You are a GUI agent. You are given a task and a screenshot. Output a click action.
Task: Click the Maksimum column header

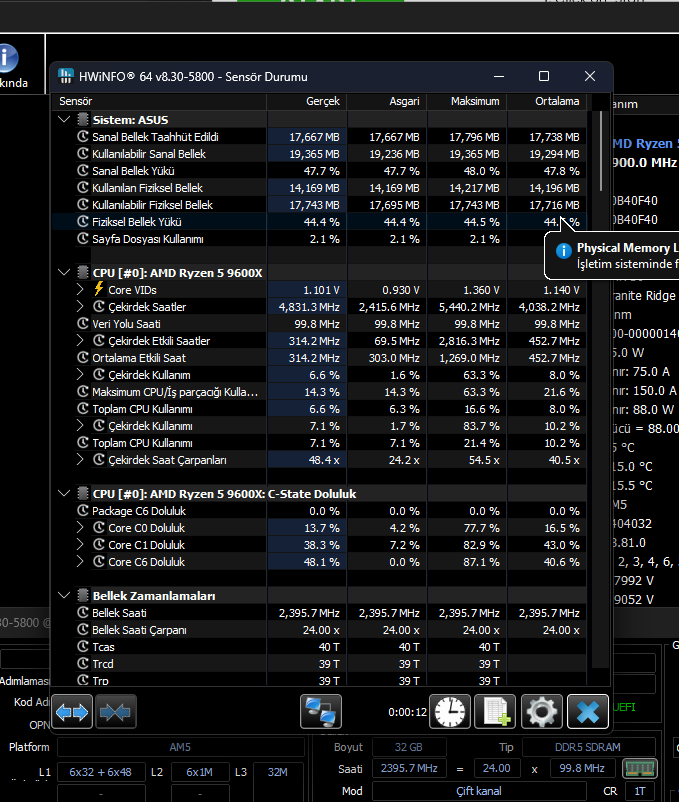[x=467, y=101]
